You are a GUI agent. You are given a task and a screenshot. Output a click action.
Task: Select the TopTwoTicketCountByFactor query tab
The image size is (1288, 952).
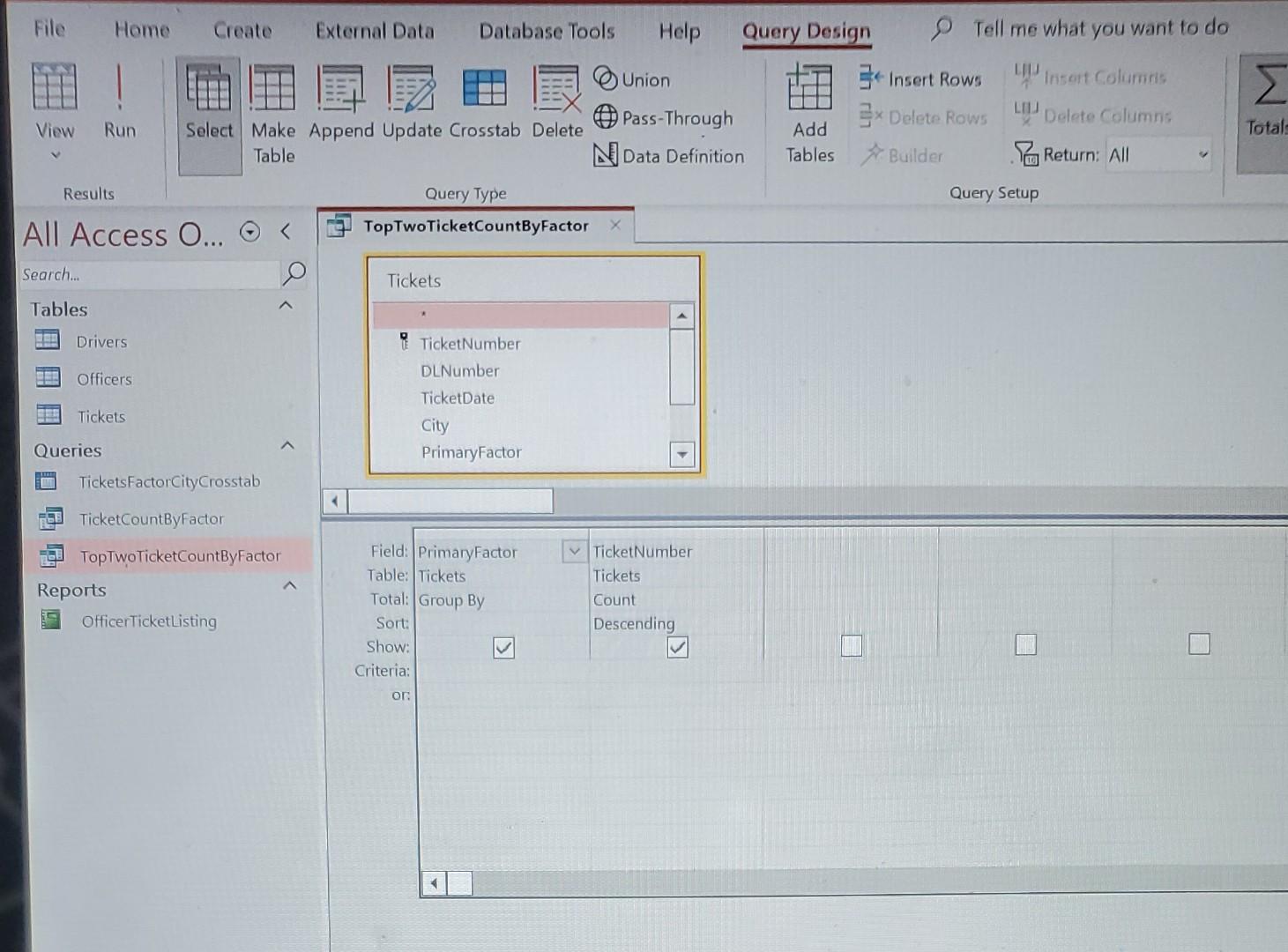click(x=474, y=226)
